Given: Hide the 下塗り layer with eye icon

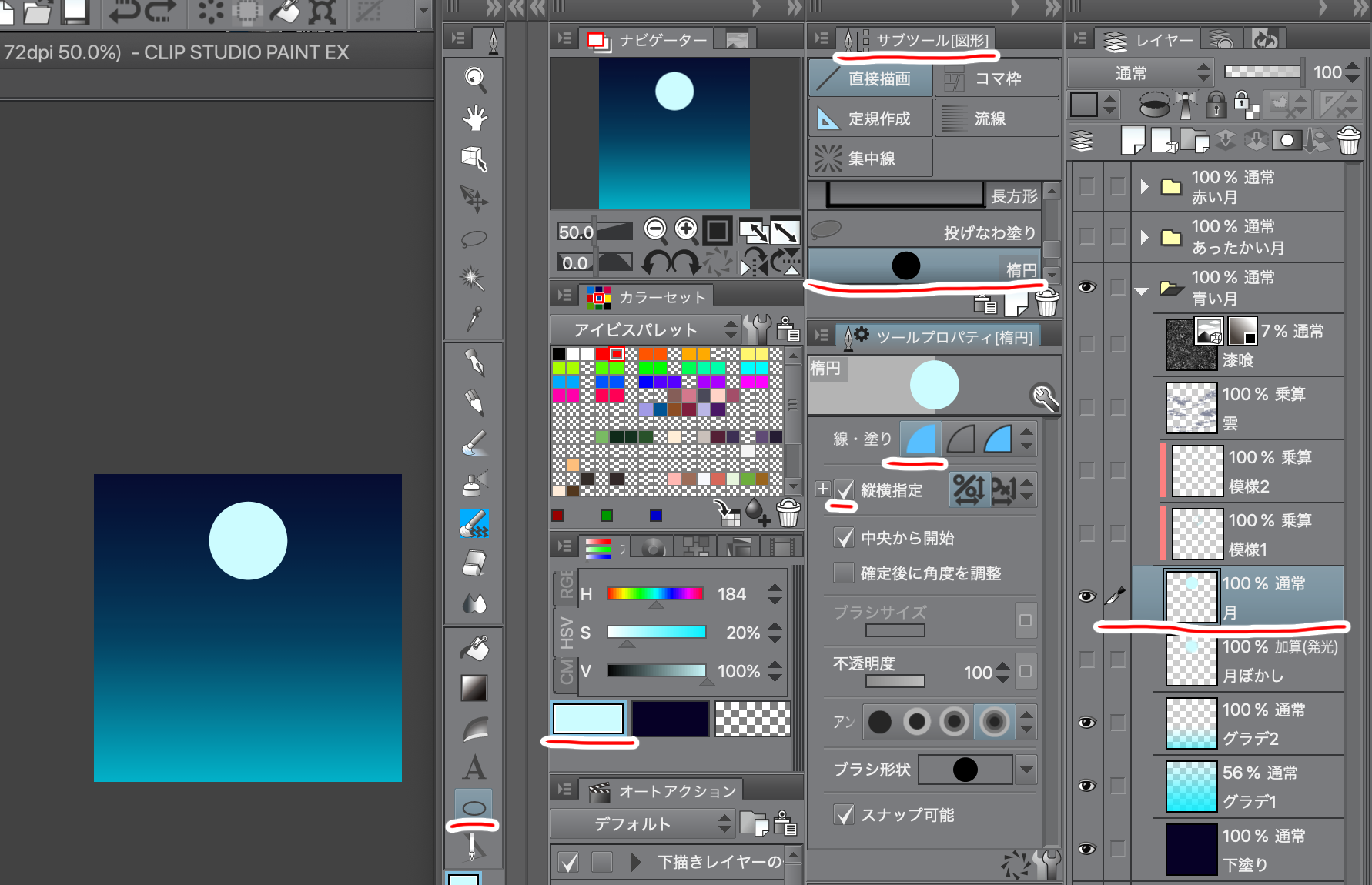Looking at the screenshot, I should point(1086,849).
